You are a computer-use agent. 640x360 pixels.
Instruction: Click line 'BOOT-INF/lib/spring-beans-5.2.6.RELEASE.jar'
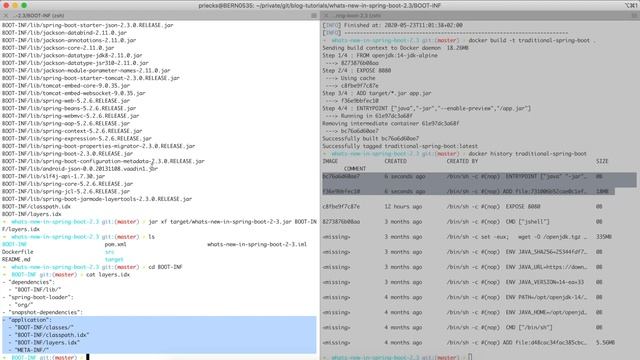pyautogui.click(x=69, y=108)
